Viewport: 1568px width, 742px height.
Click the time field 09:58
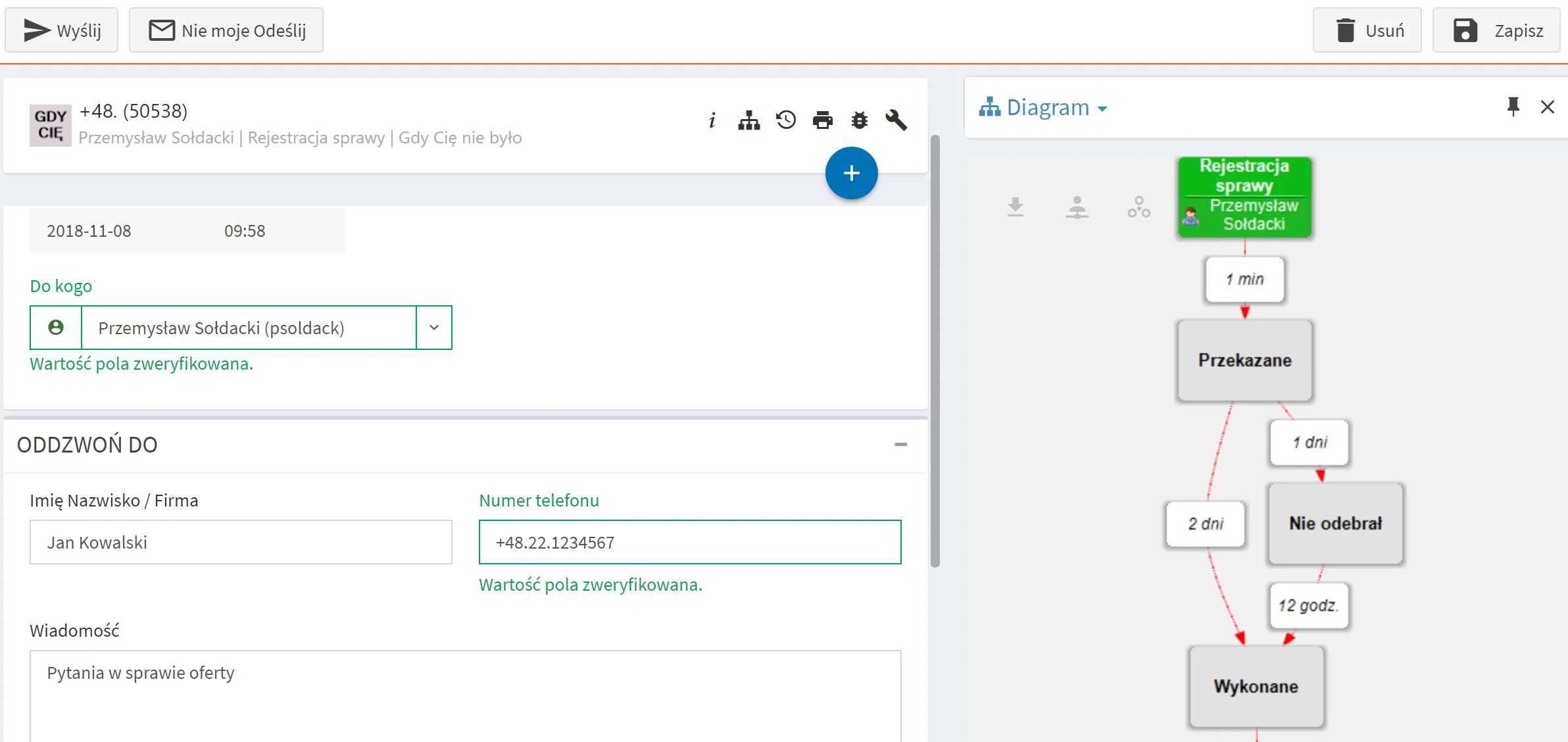[245, 231]
